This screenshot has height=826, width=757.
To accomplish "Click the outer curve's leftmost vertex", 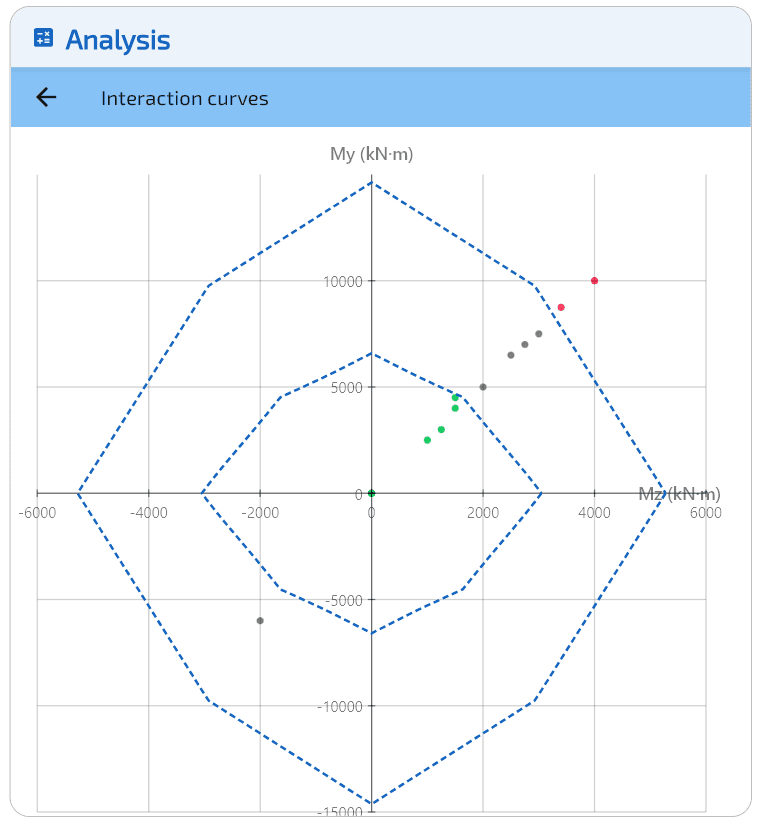I will (77, 493).
